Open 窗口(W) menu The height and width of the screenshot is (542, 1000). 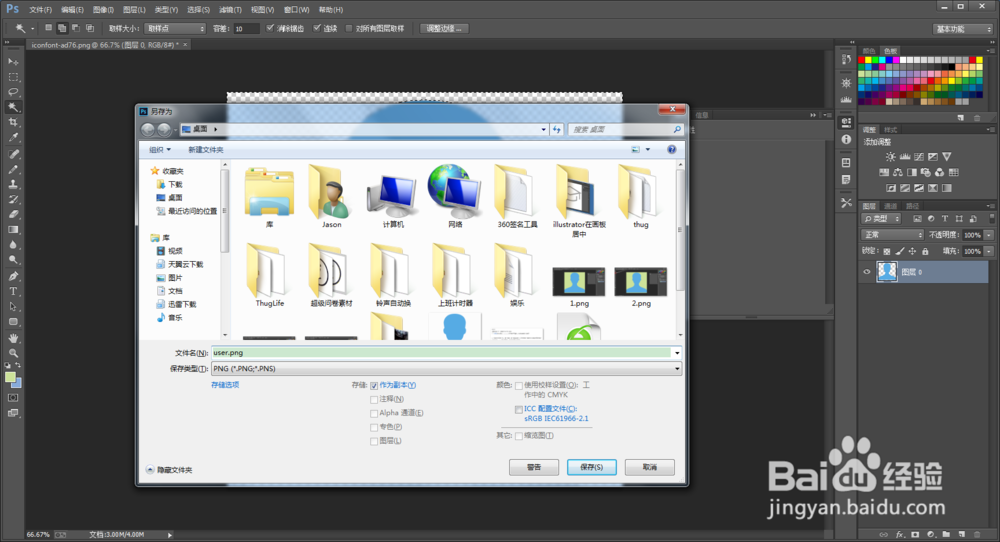point(296,10)
